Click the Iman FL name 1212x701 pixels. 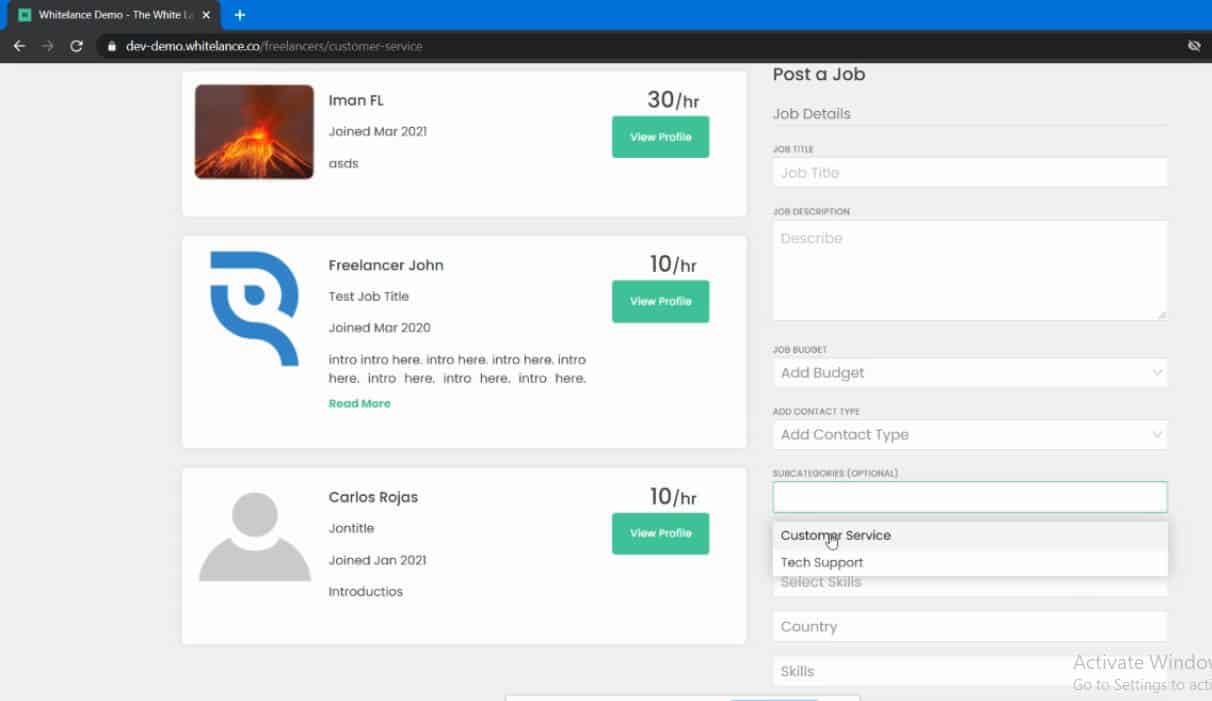point(356,100)
